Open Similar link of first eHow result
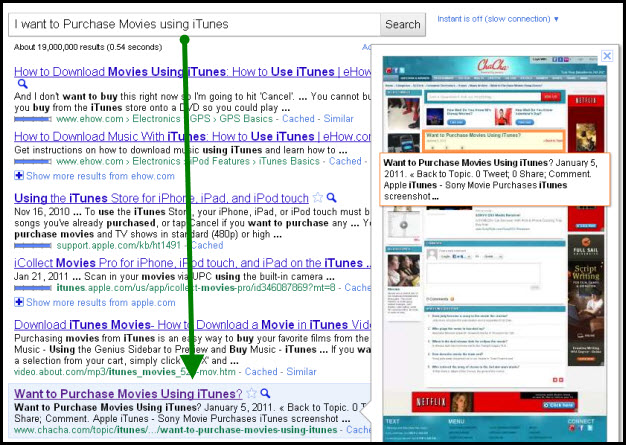This screenshot has width=626, height=445. (x=338, y=119)
